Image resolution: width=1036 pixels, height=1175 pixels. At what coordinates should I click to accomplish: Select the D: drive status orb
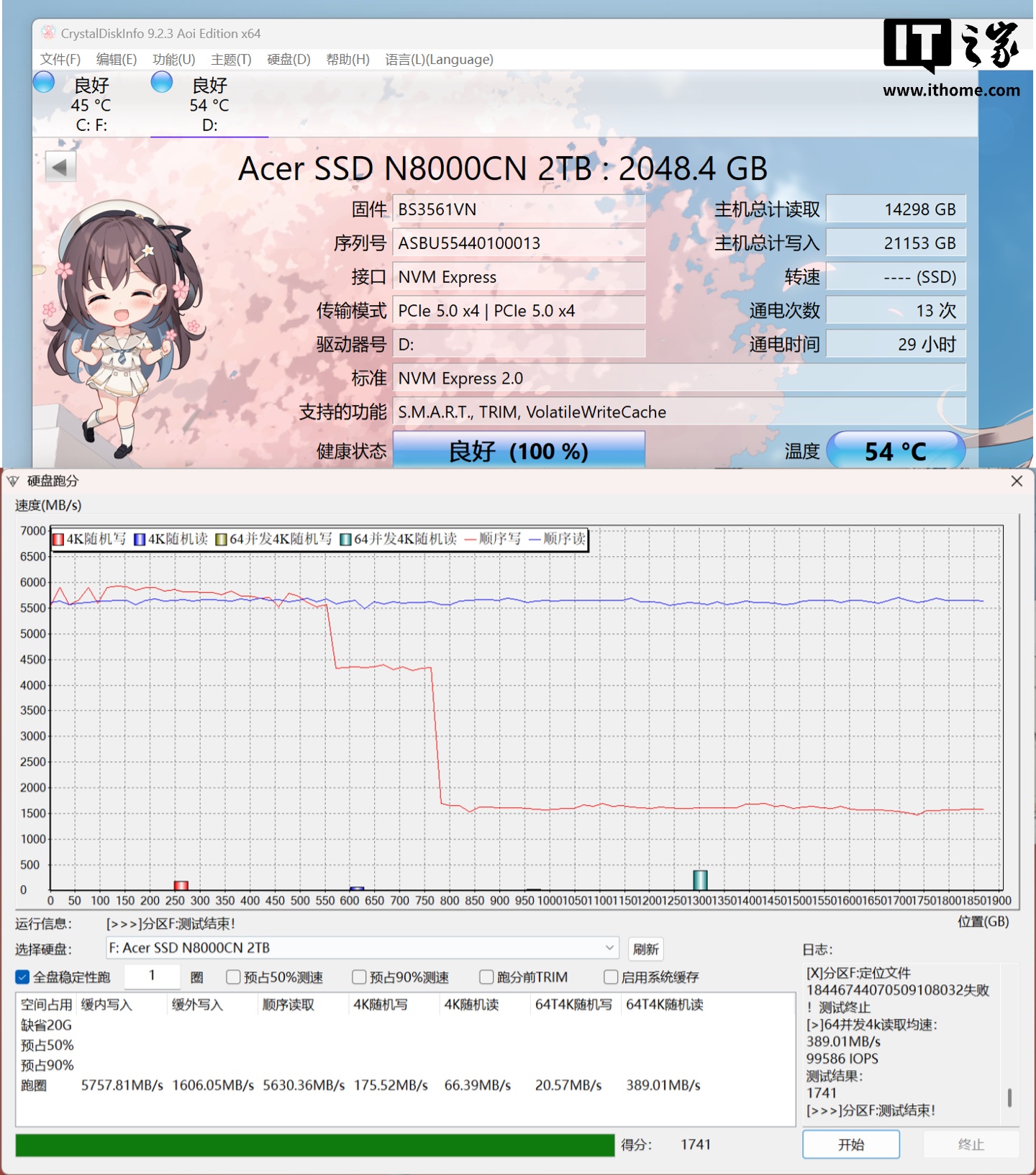coord(162,83)
